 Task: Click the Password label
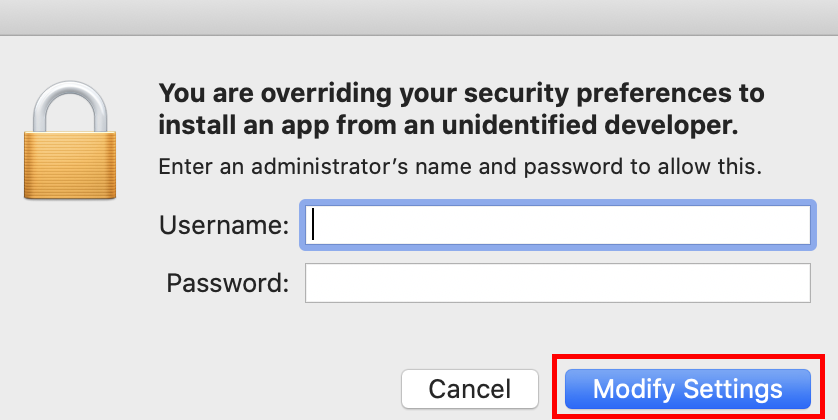[x=228, y=283]
